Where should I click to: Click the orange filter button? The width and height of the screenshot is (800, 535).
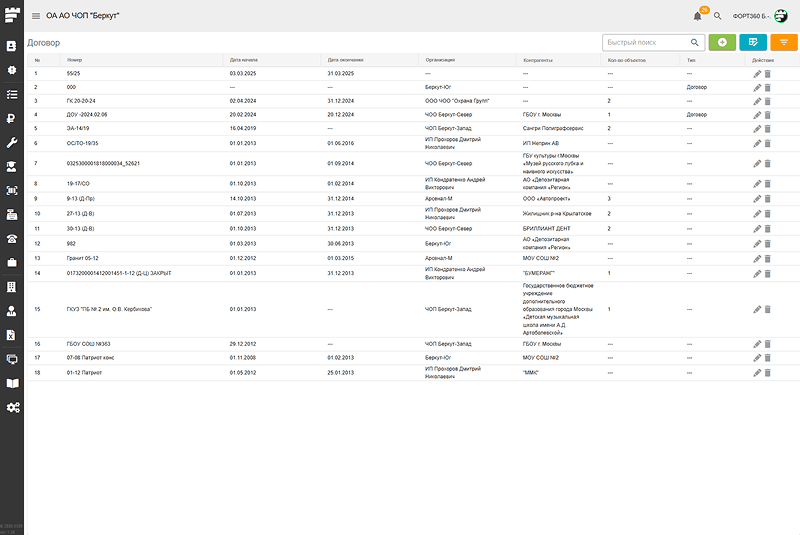784,42
